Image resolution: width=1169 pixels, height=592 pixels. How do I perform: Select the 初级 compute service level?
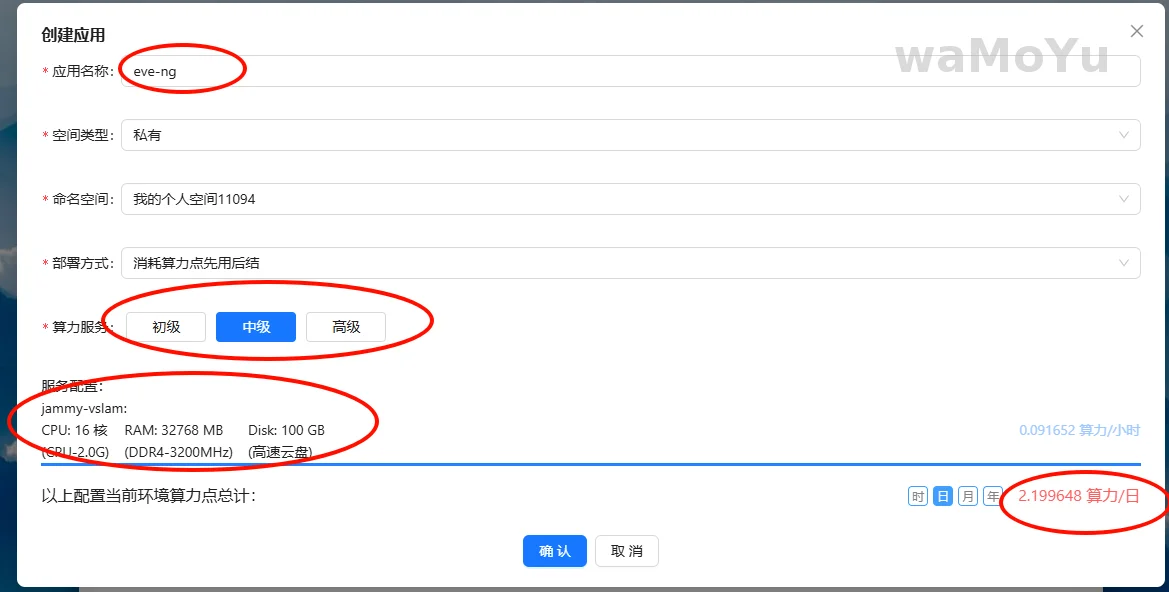(166, 327)
